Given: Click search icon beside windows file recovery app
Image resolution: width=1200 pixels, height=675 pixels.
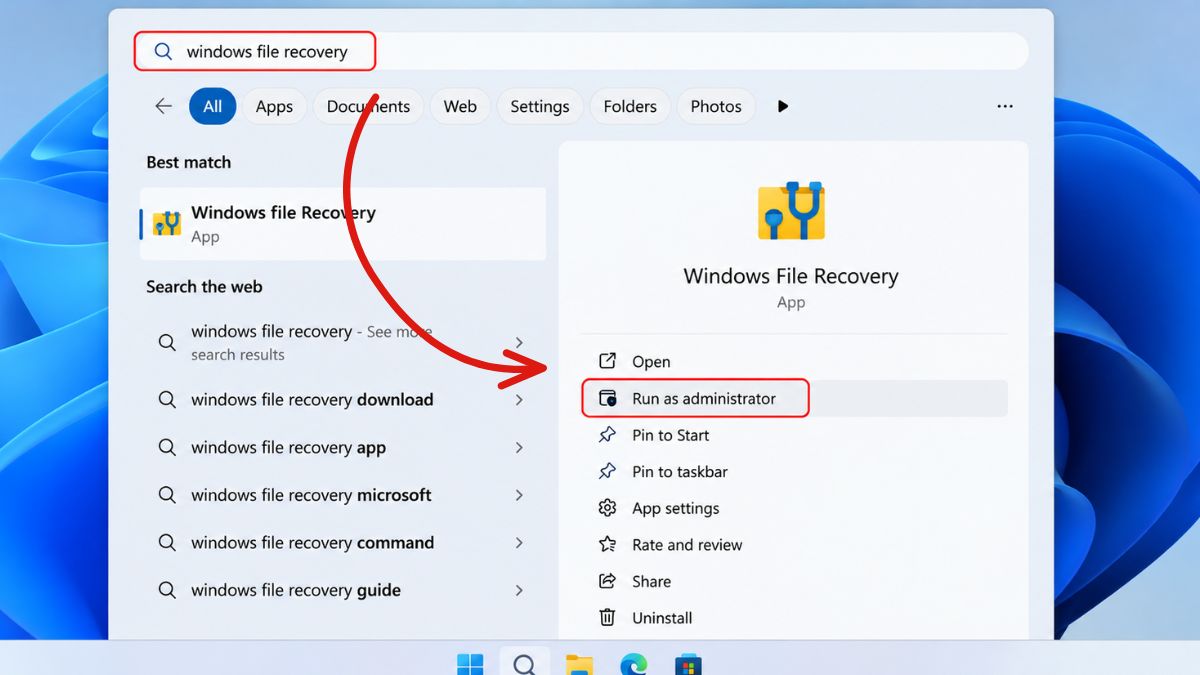Looking at the screenshot, I should [x=167, y=447].
